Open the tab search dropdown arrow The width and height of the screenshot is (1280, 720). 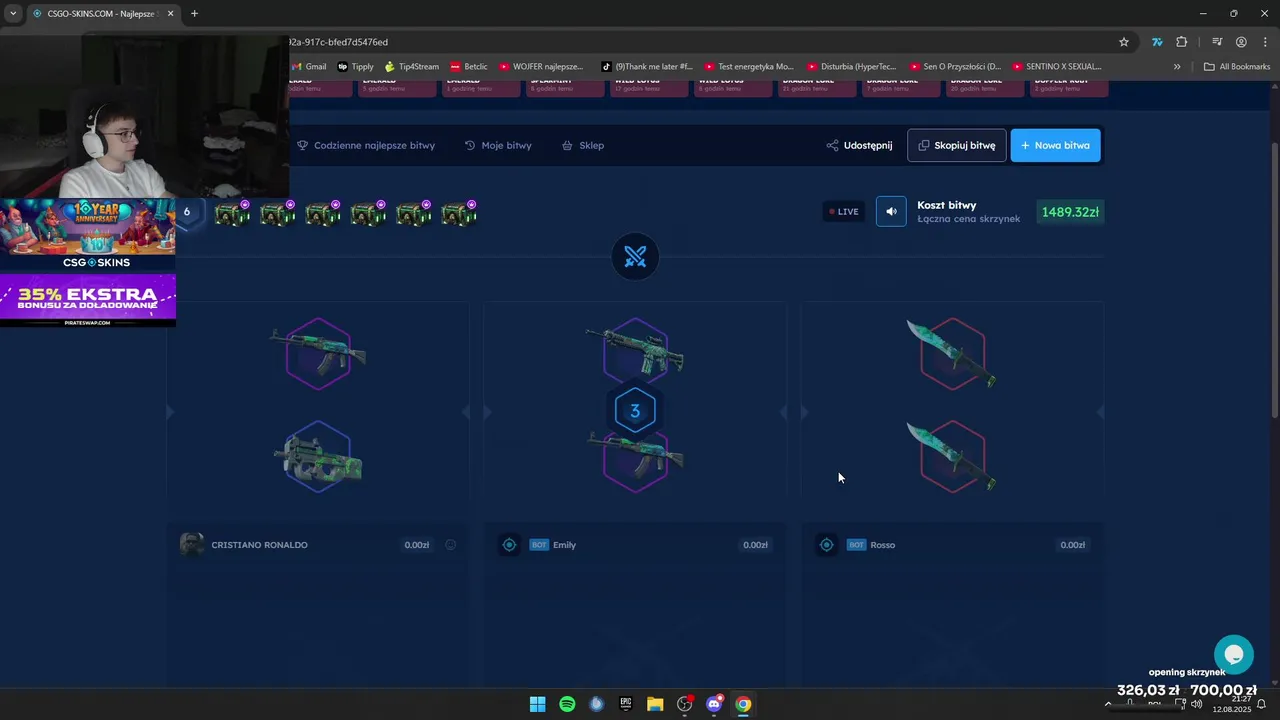point(13,13)
